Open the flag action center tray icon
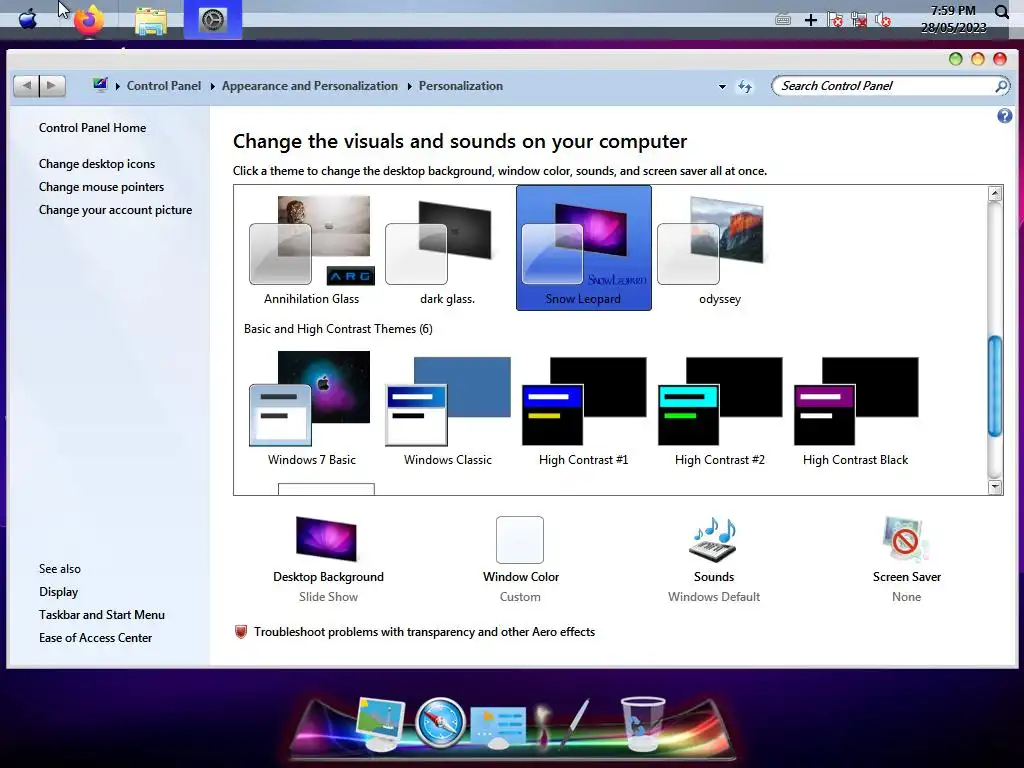Screen dimensions: 1024x768 point(835,20)
